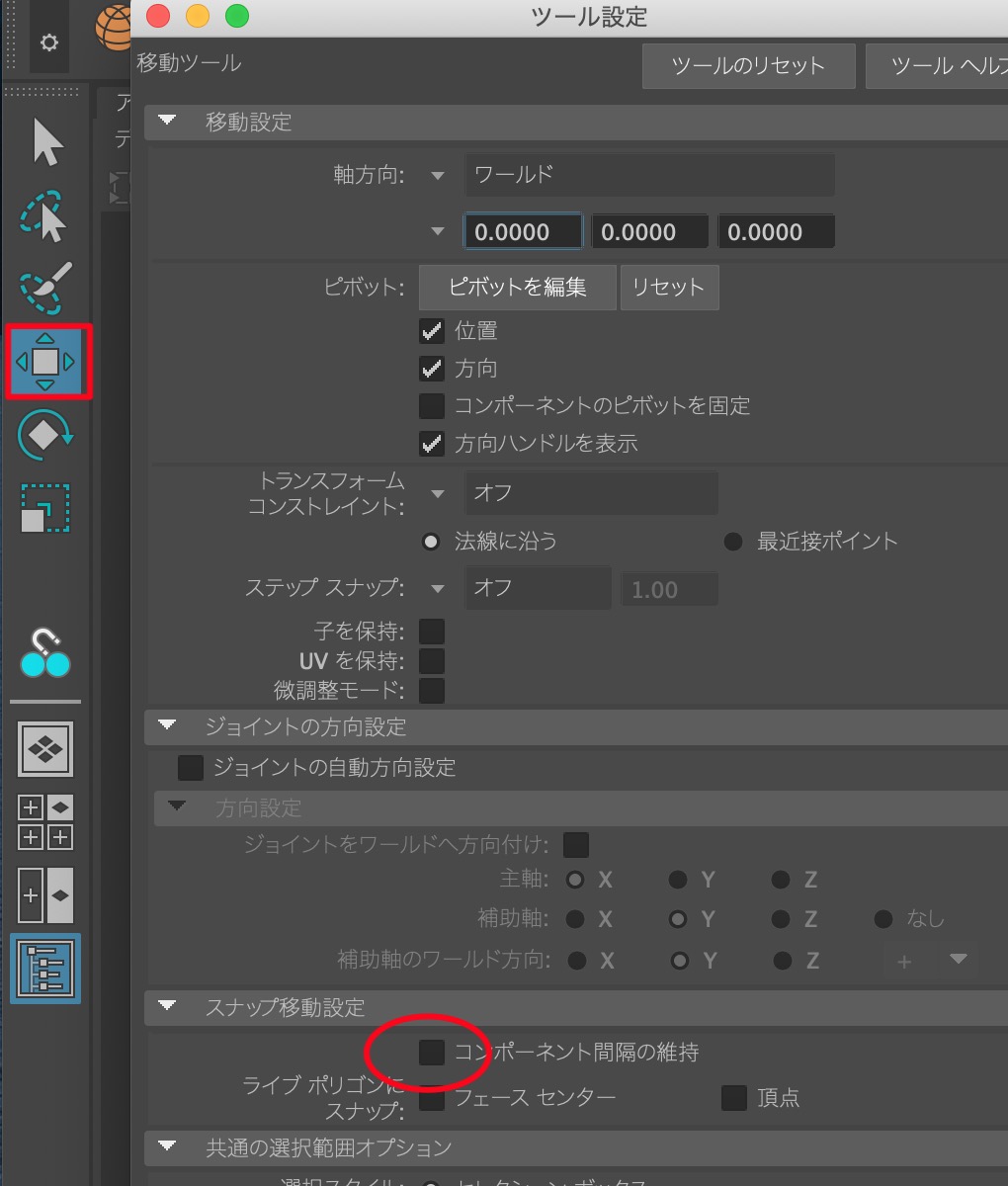Open the トランスフォーム コンストレイント オフ dropdown
1008x1186 pixels.
(591, 493)
